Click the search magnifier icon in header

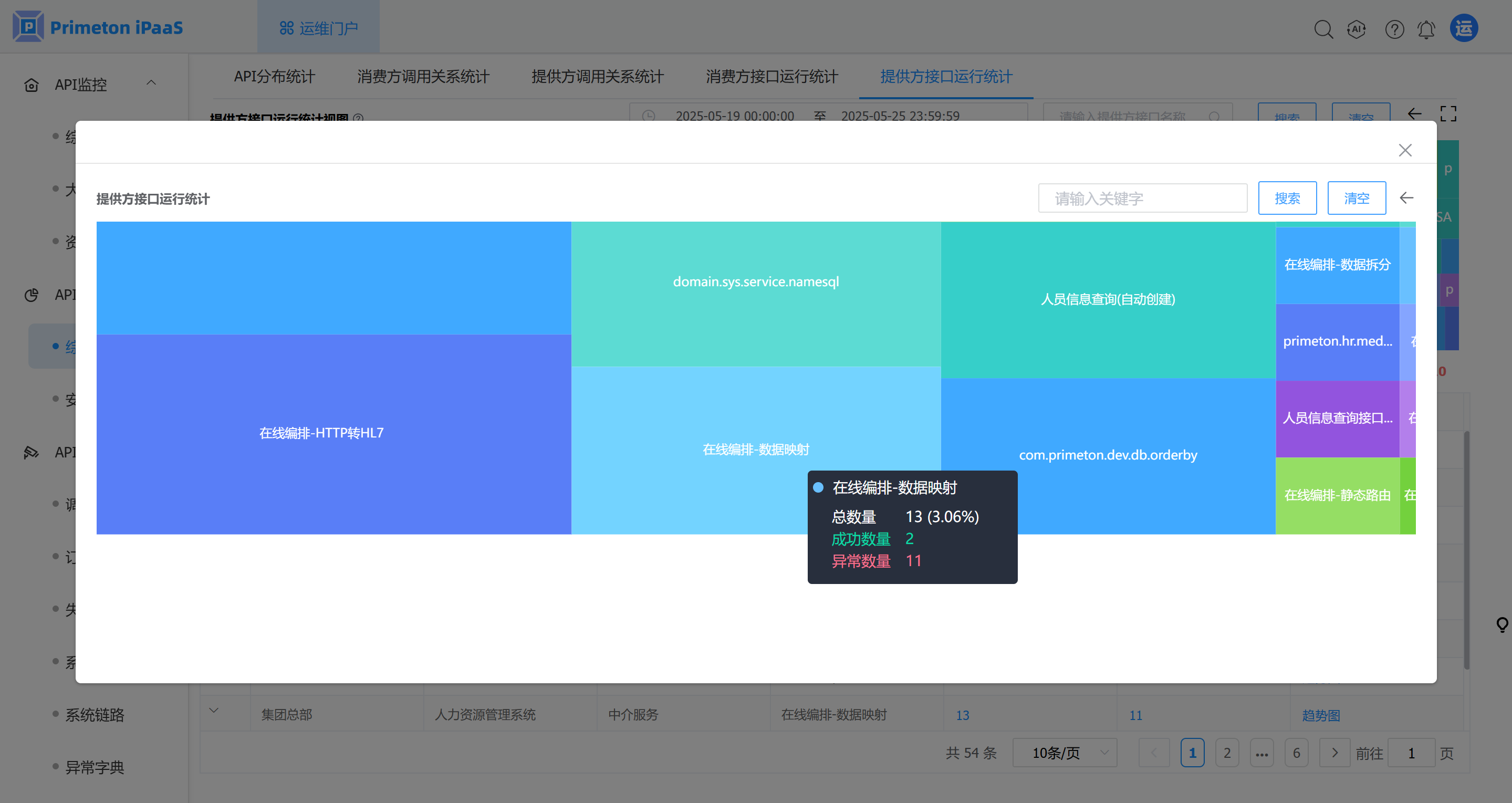click(x=1323, y=29)
